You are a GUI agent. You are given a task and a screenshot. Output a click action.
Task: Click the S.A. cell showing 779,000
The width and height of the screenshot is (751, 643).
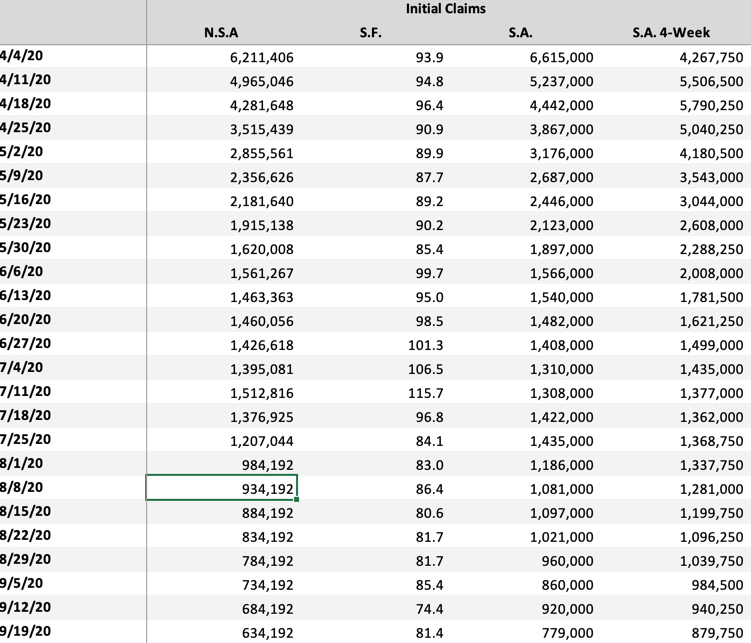568,633
